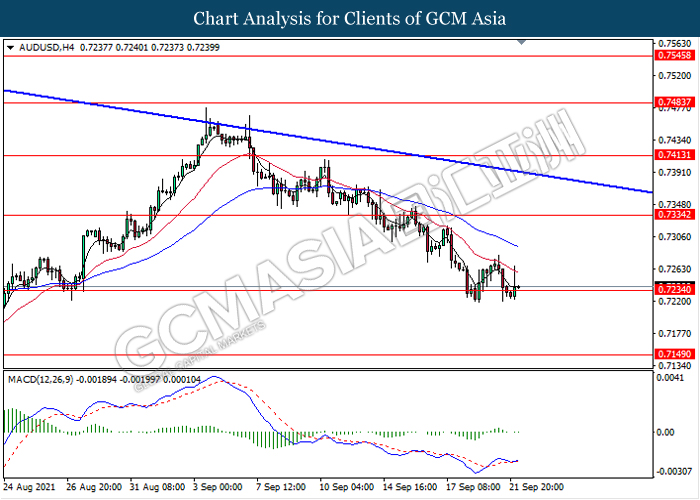Click the 0.73480 price scale value
The height and width of the screenshot is (500, 700).
(x=675, y=204)
